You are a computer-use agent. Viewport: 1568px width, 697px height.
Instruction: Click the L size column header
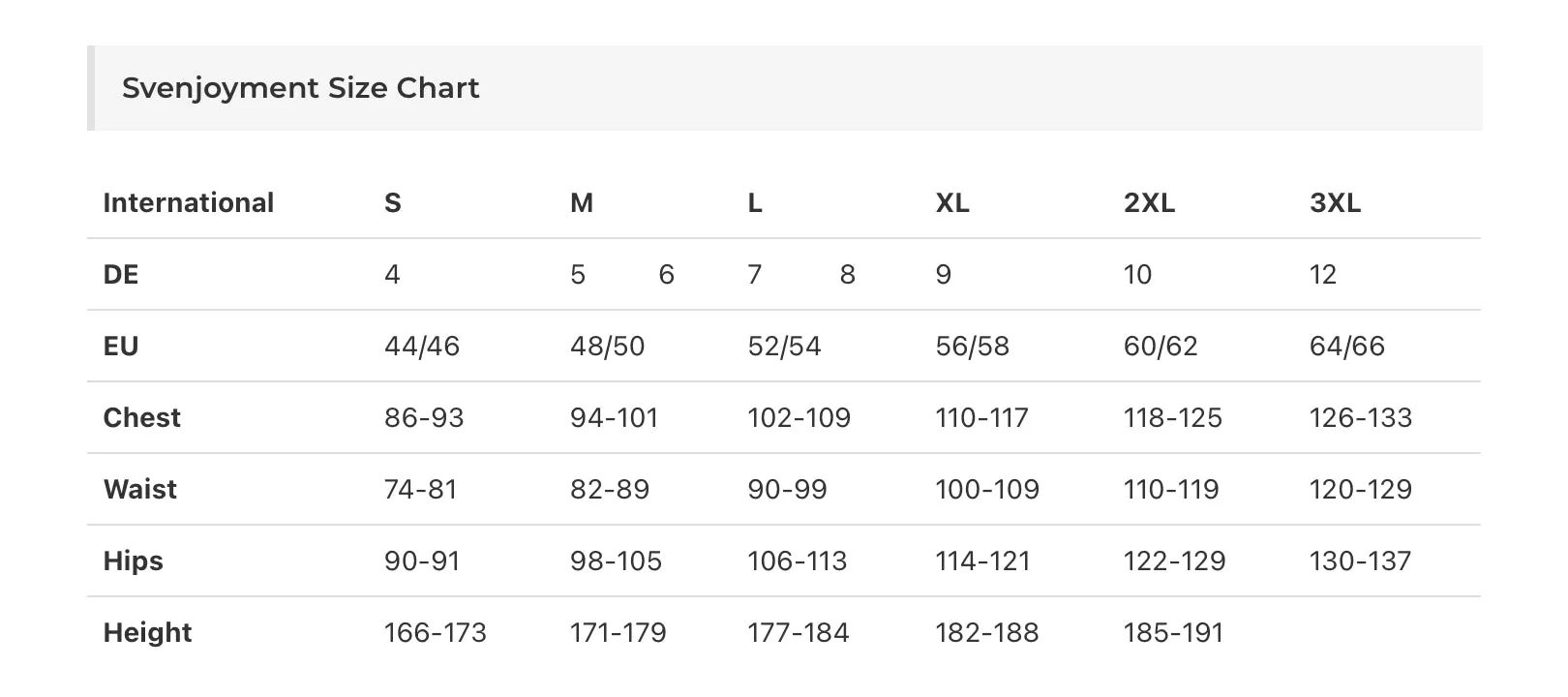pyautogui.click(x=755, y=202)
